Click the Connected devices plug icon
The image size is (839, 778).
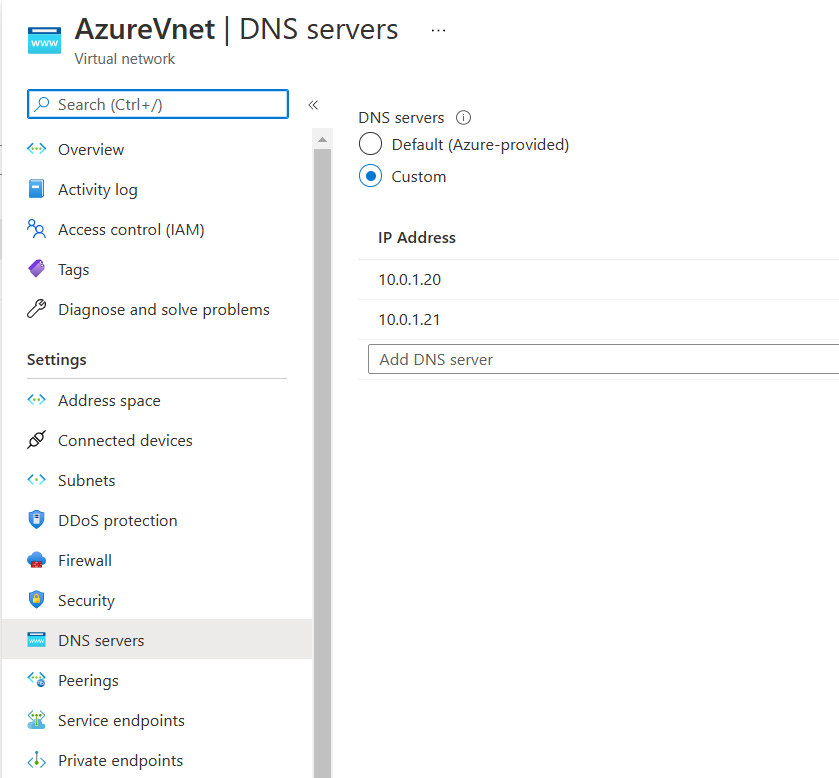click(36, 440)
